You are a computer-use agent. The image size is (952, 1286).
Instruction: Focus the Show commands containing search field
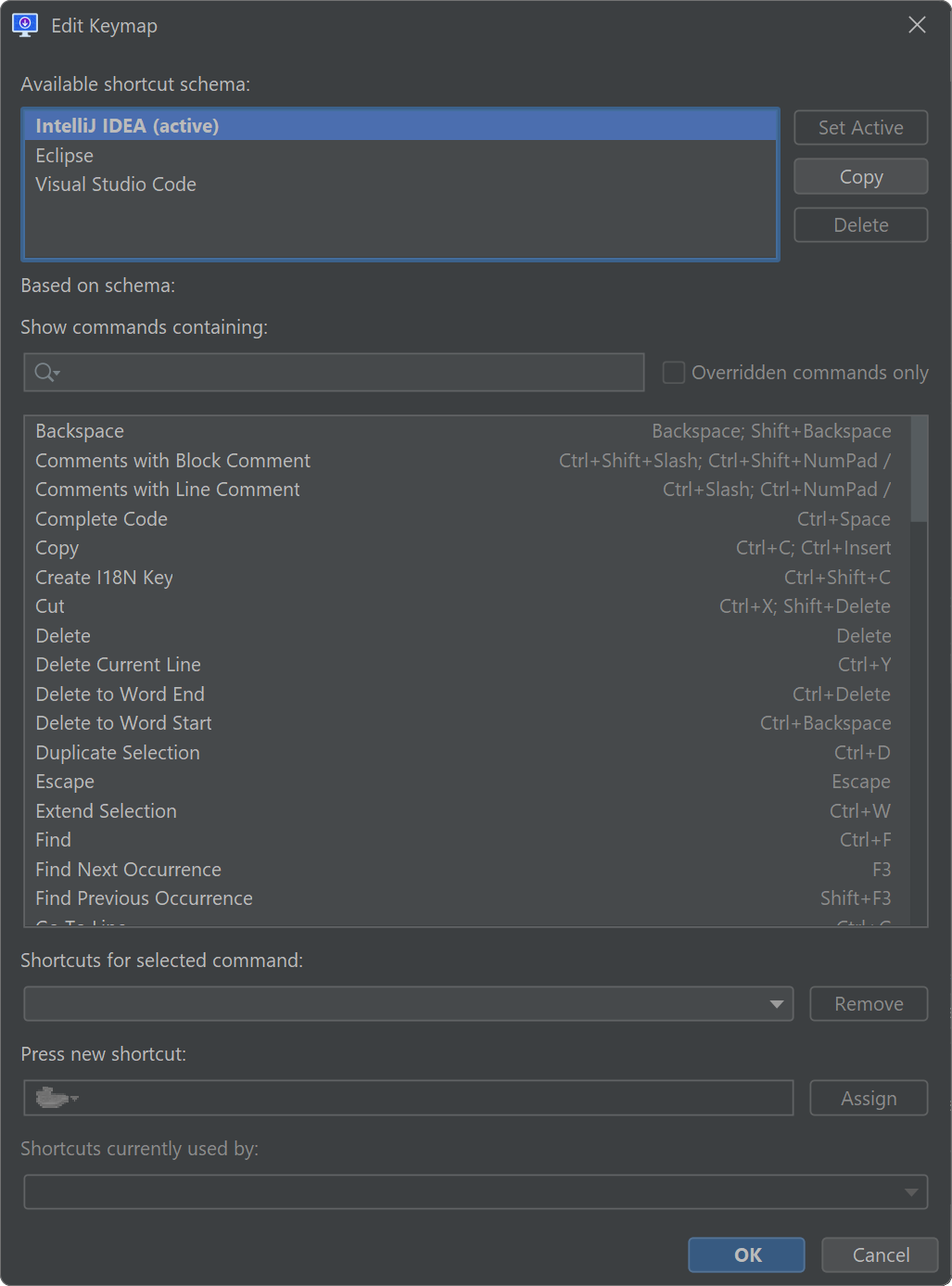click(334, 373)
